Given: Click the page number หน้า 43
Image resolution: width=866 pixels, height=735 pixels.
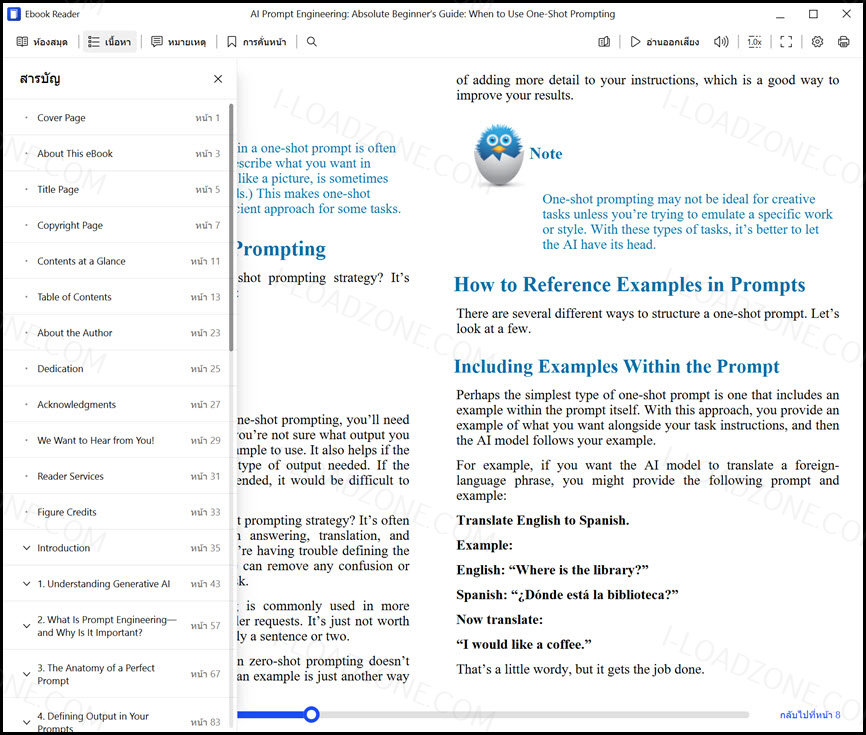Looking at the screenshot, I should coord(205,584).
